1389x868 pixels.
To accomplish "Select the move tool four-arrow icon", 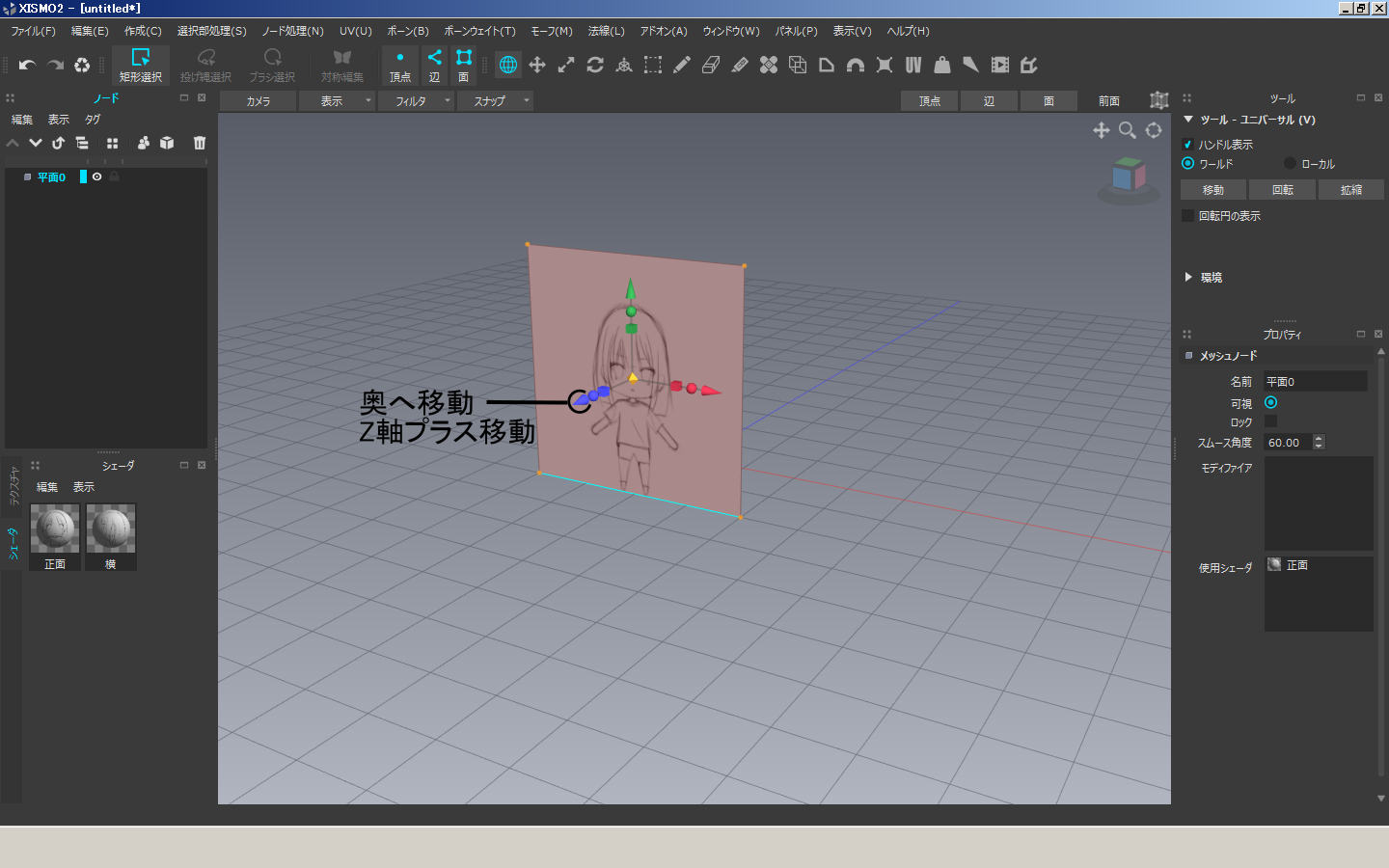I will (537, 65).
